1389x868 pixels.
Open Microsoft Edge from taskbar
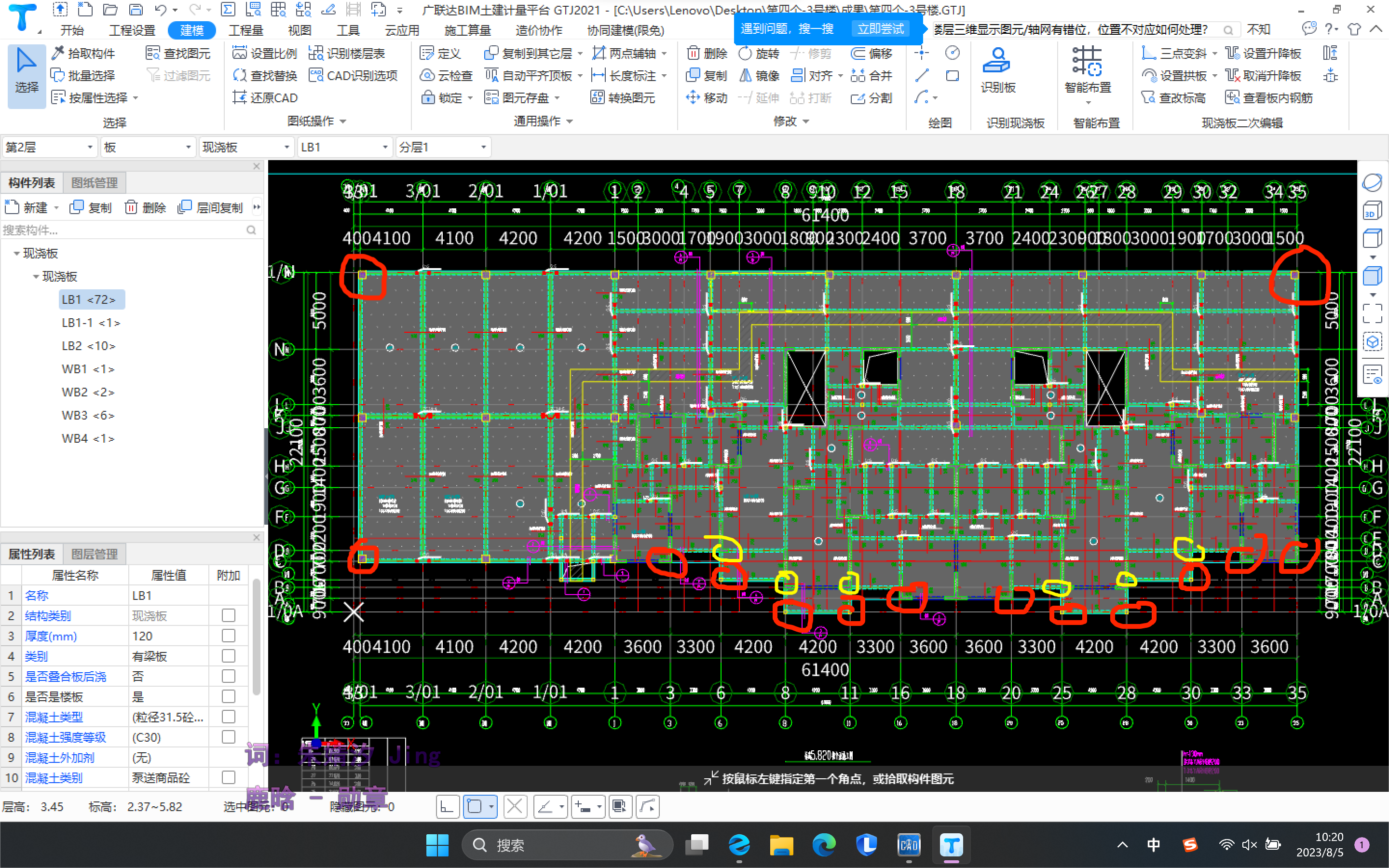click(x=823, y=845)
